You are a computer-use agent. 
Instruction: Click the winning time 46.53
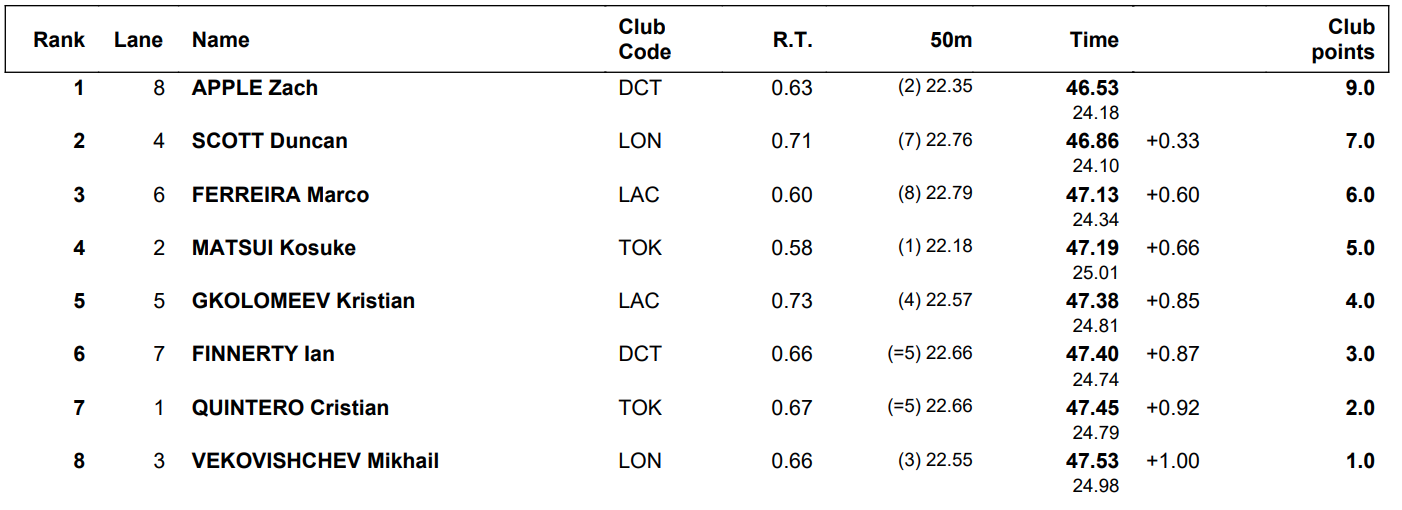(x=1093, y=88)
